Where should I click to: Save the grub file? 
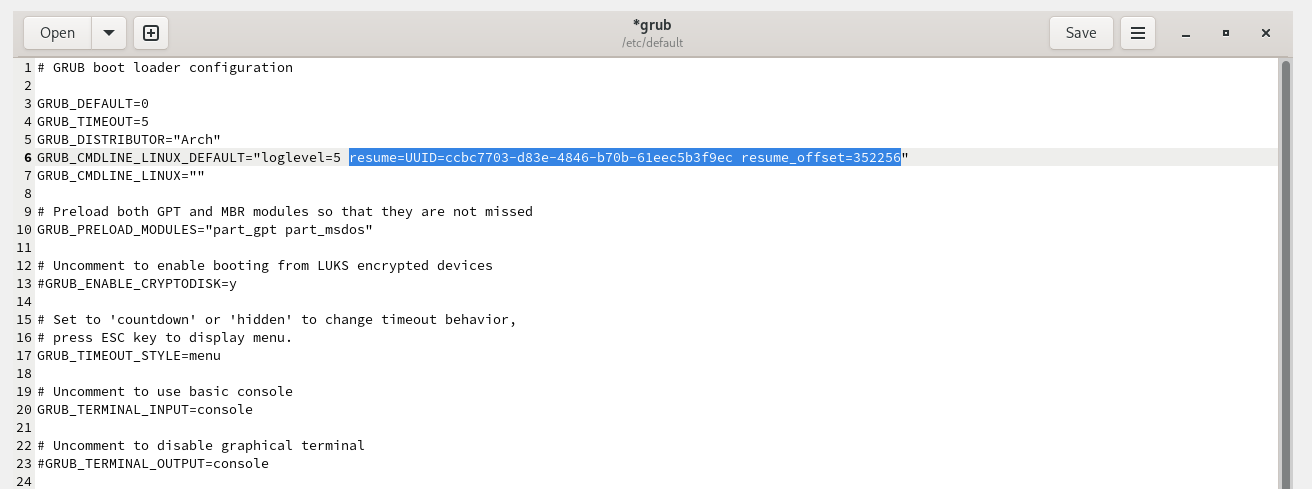1081,33
